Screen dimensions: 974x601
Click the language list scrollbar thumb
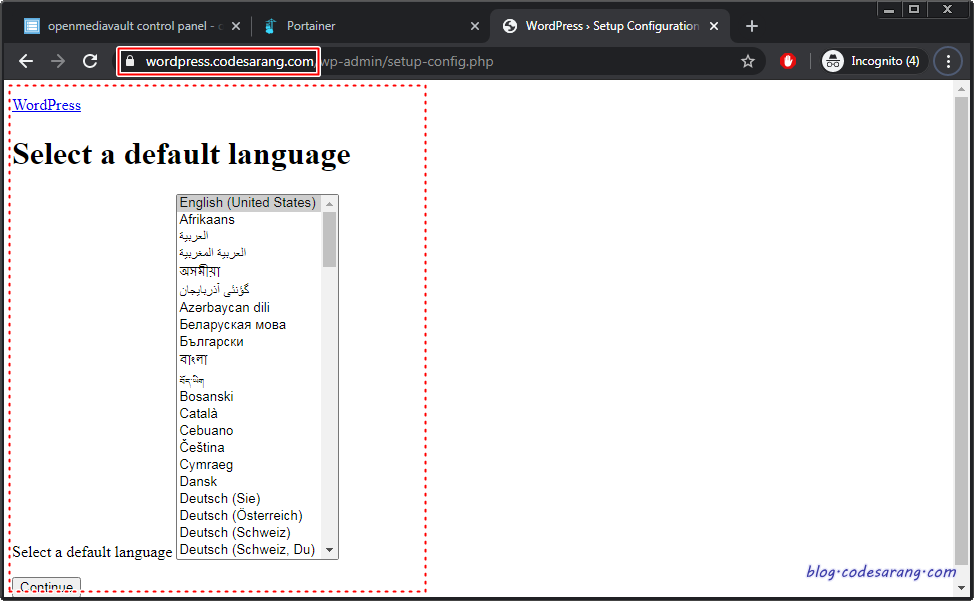[x=329, y=240]
